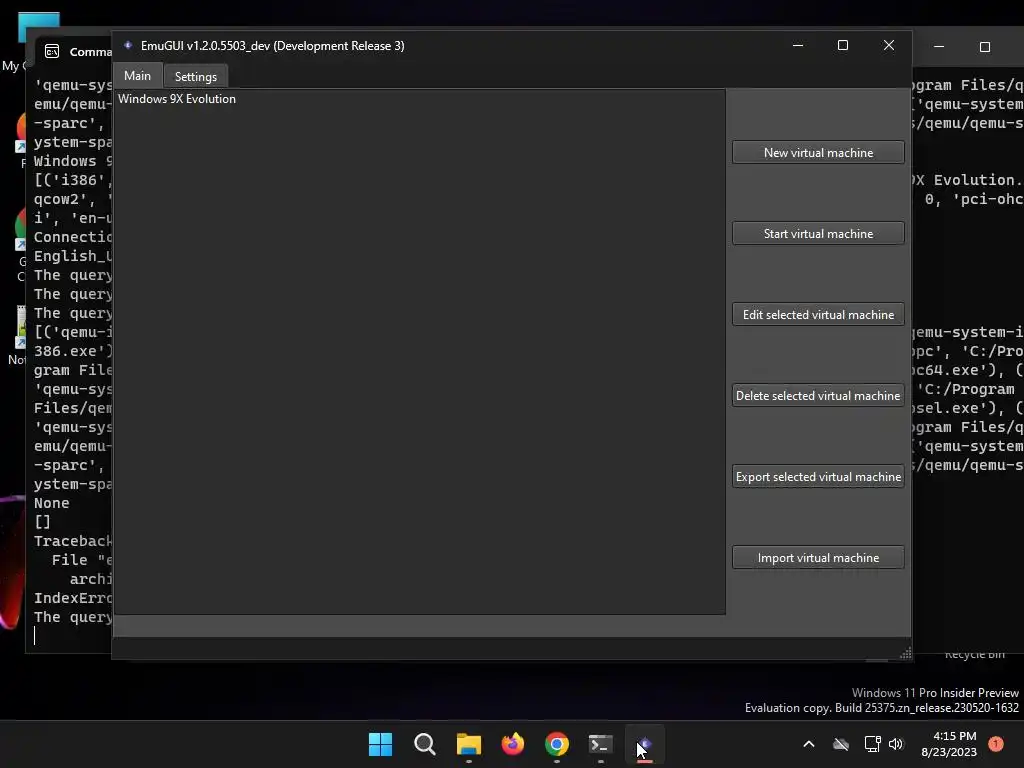Delete selected virtual machine
This screenshot has height=768, width=1024.
[818, 395]
